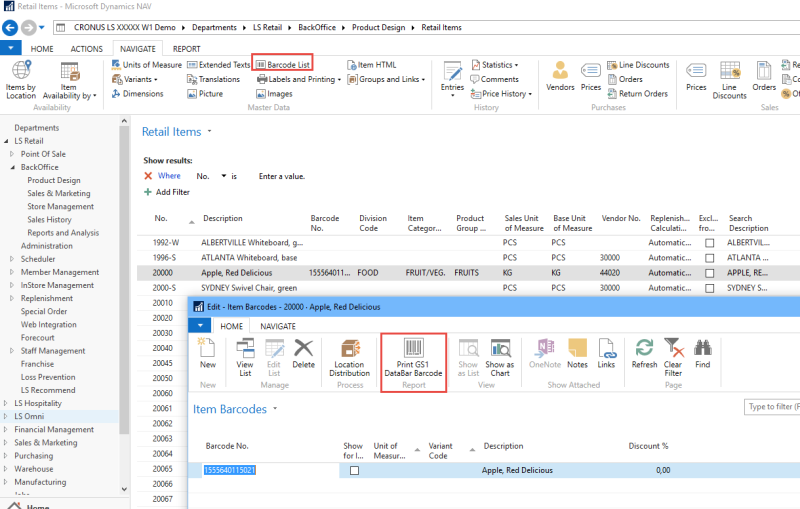Open Item HTML
This screenshot has width=800, height=509.
pos(372,65)
